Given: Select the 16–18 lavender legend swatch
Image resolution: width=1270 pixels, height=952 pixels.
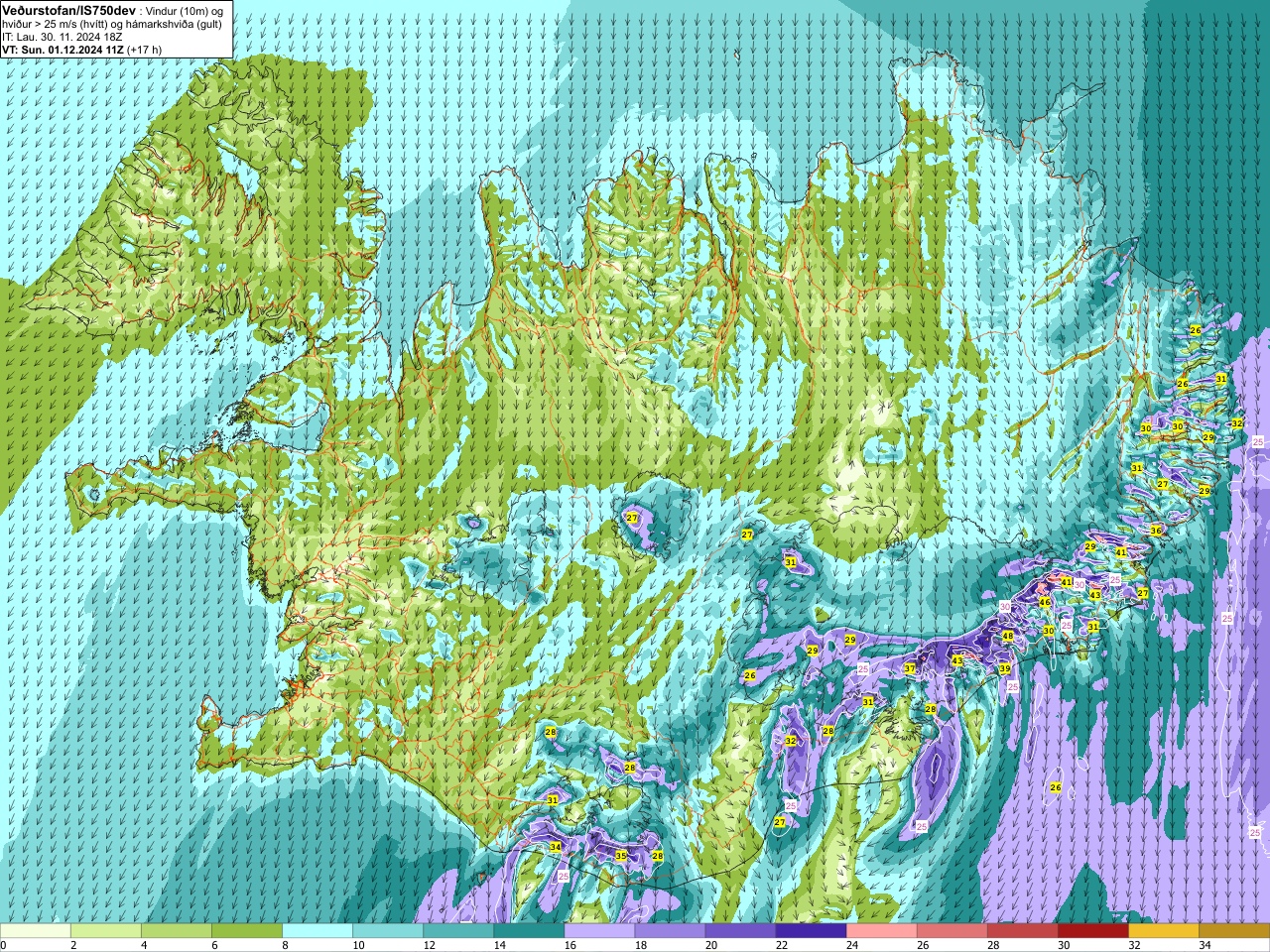Looking at the screenshot, I should point(599,931).
